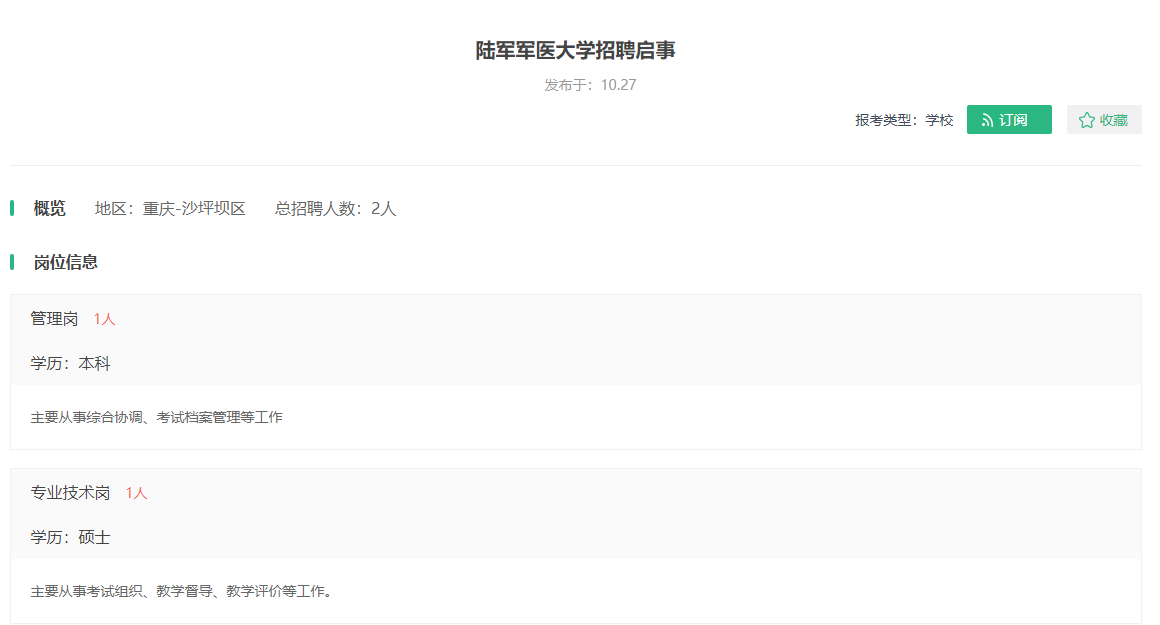Screen dimensions: 1160x625
Task: Click 学历：硕士 requirement
Action: pyautogui.click(x=70, y=537)
